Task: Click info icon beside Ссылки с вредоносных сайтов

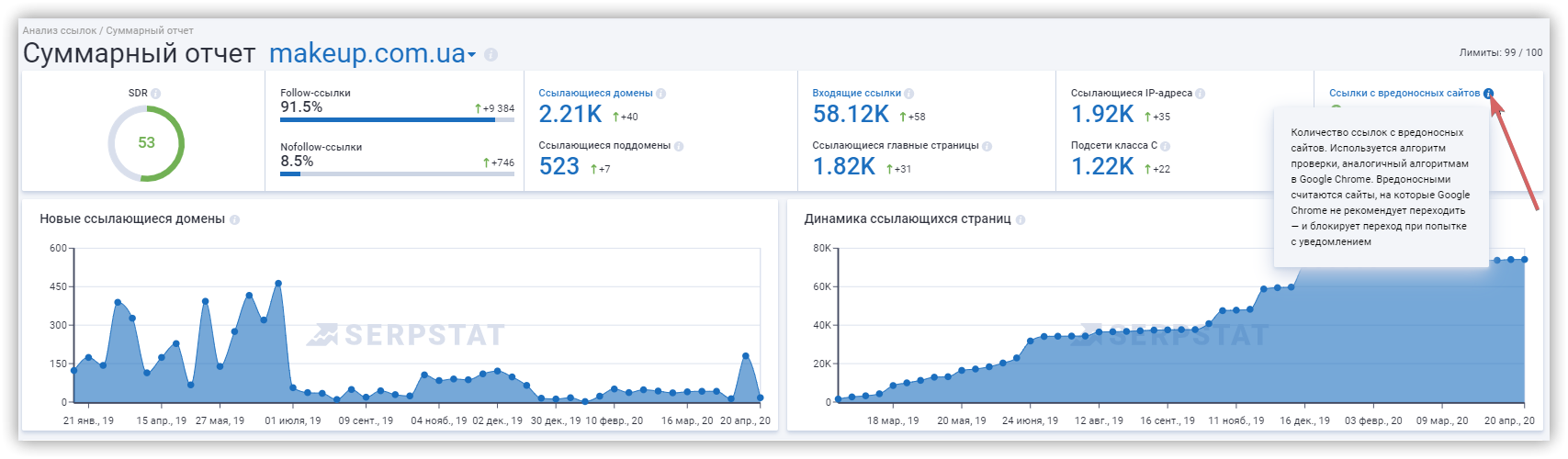Action: 1489,94
